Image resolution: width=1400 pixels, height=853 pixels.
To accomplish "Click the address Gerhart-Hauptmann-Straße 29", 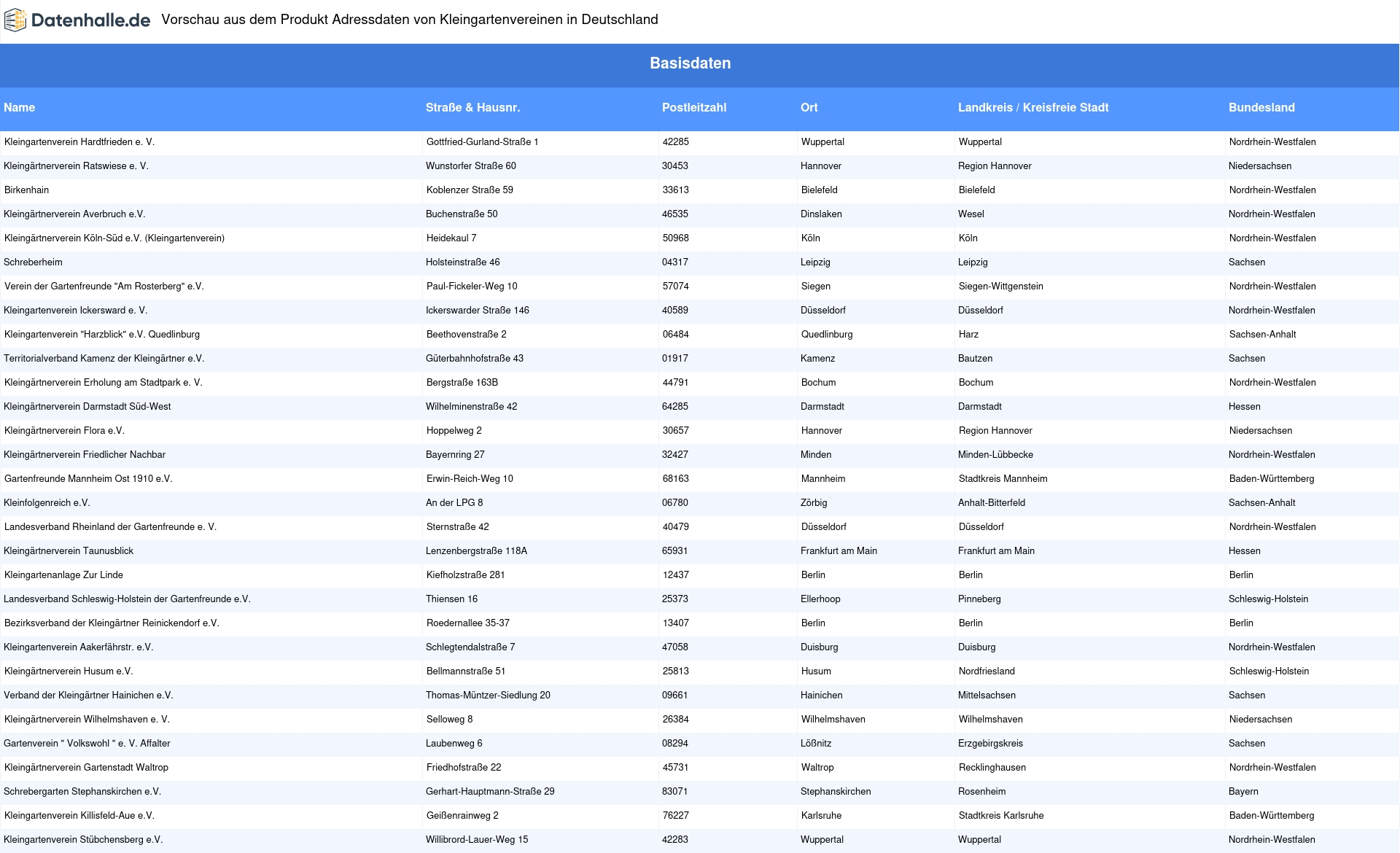I will tap(490, 792).
